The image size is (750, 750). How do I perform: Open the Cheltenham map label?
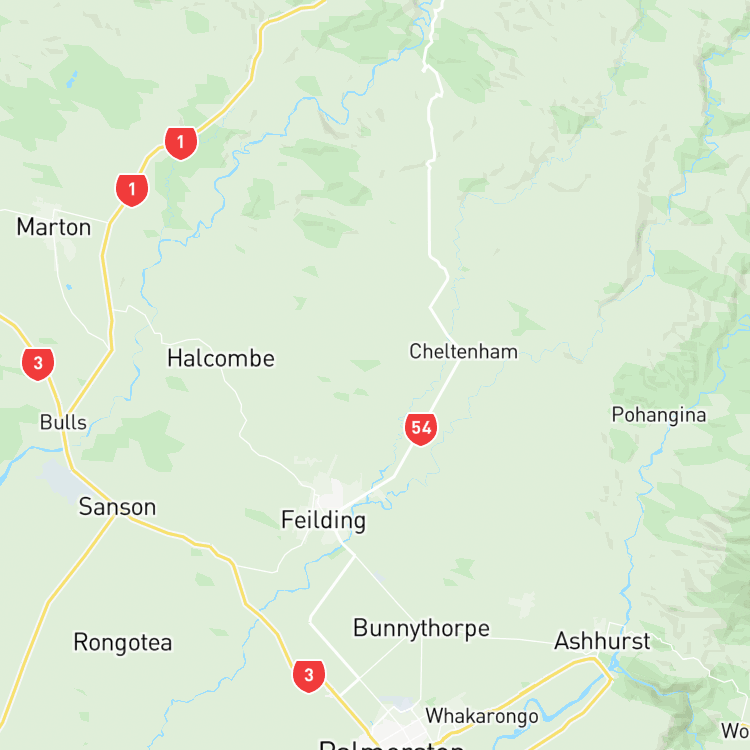(463, 352)
